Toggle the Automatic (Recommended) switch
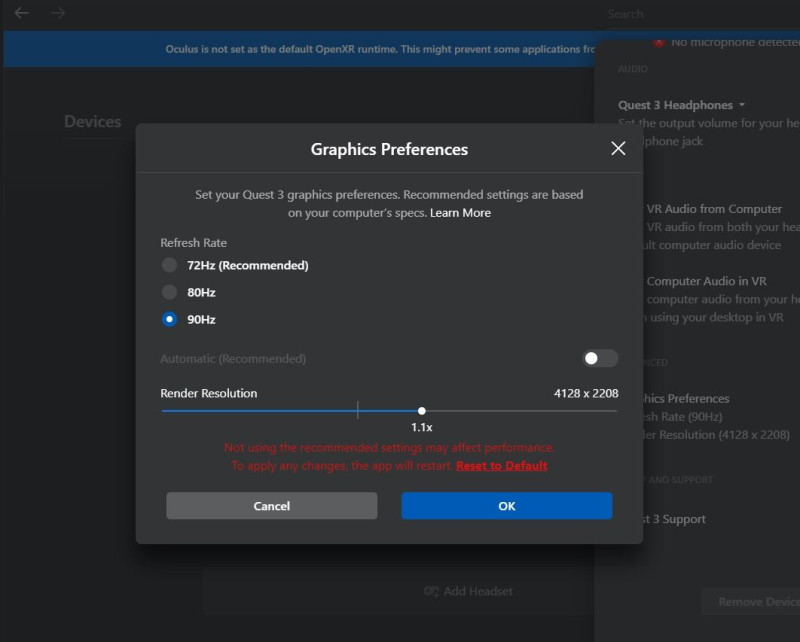The image size is (800, 642). click(x=600, y=358)
